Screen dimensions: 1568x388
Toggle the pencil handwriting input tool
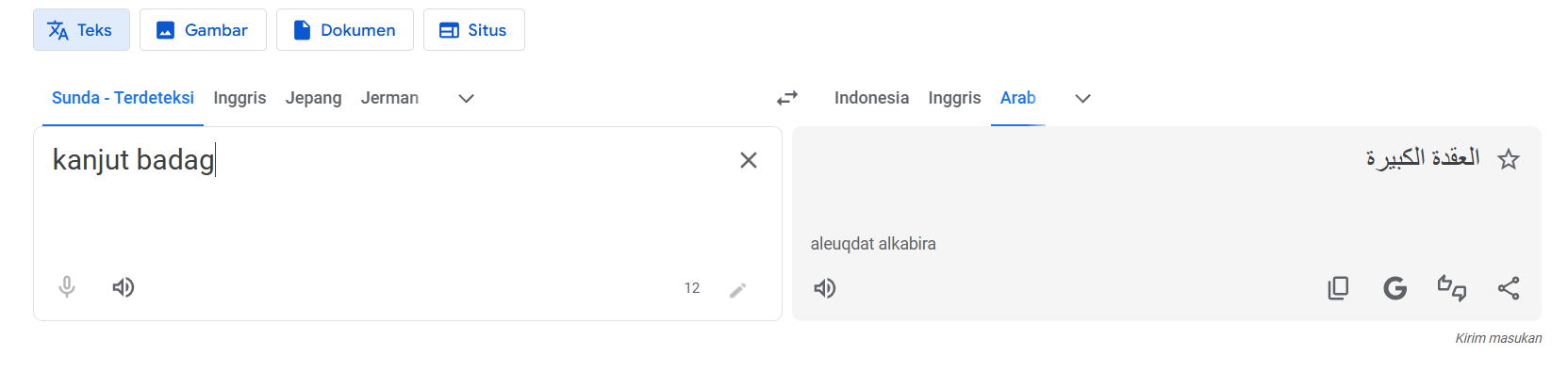(738, 289)
